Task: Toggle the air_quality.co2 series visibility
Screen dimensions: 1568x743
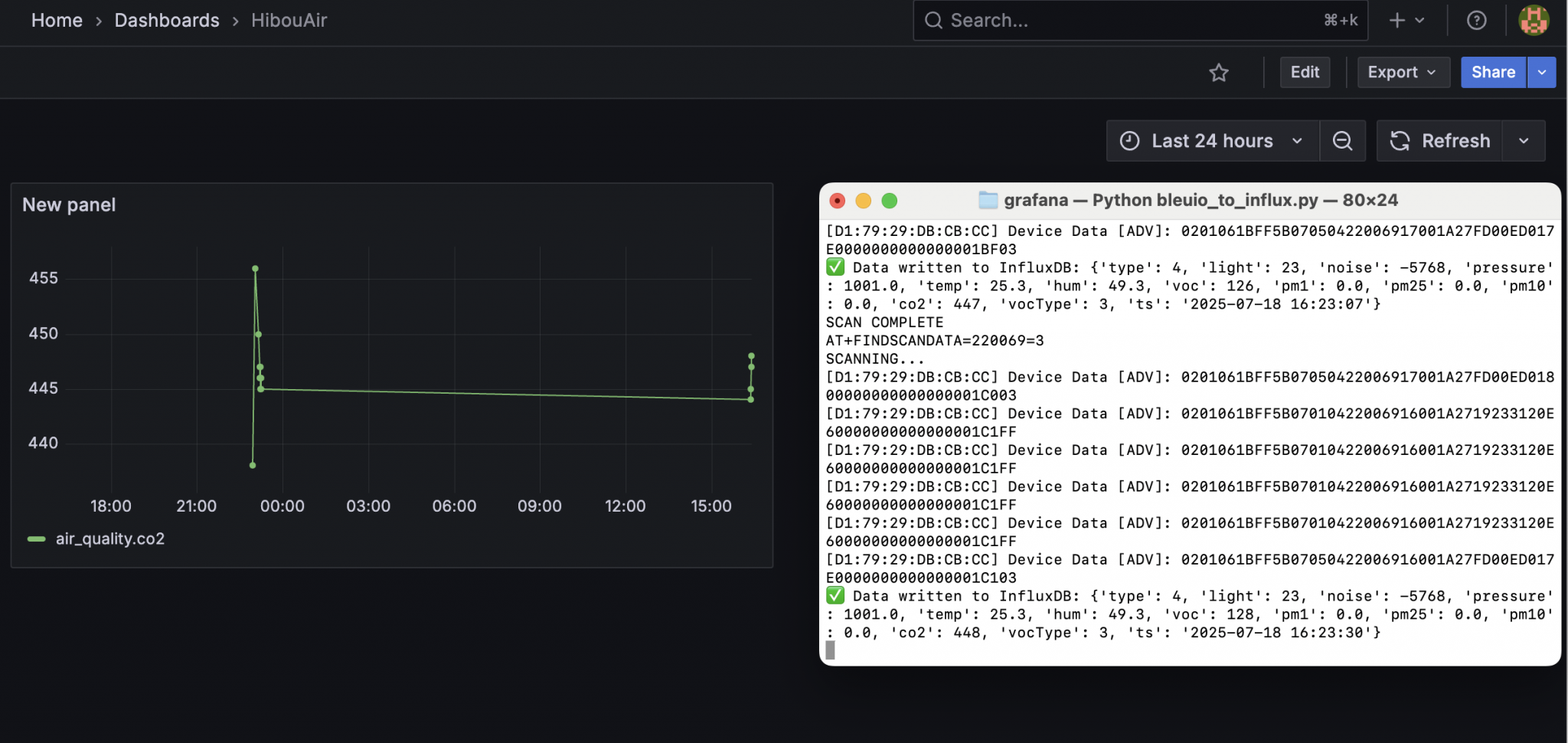Action: 111,538
